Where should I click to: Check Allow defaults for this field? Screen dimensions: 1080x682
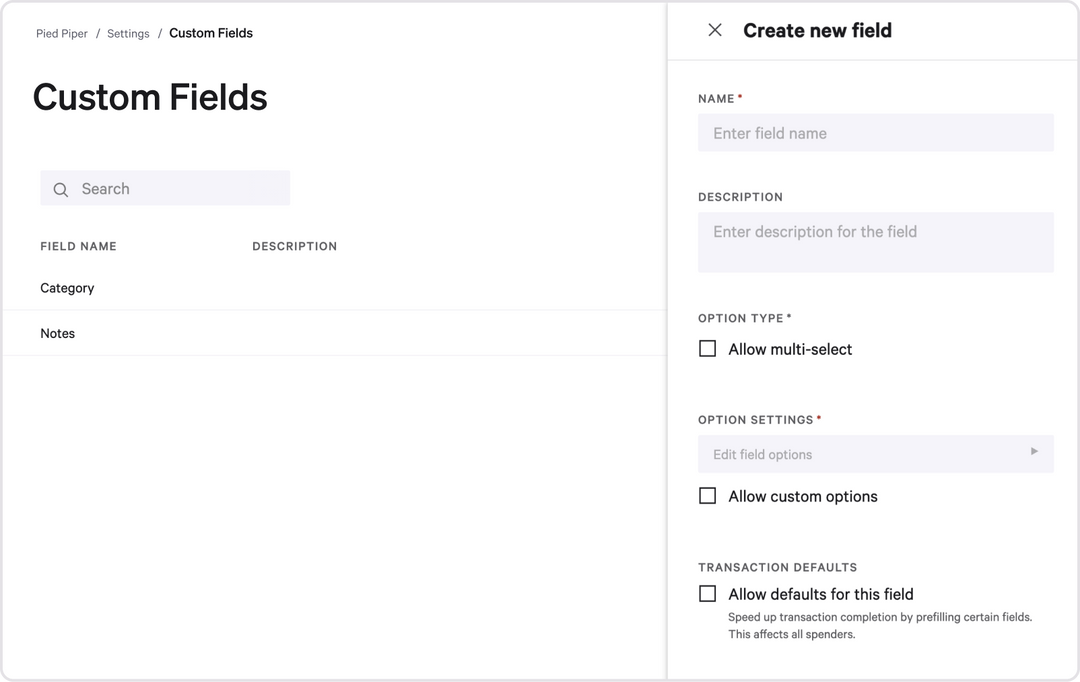[708, 594]
